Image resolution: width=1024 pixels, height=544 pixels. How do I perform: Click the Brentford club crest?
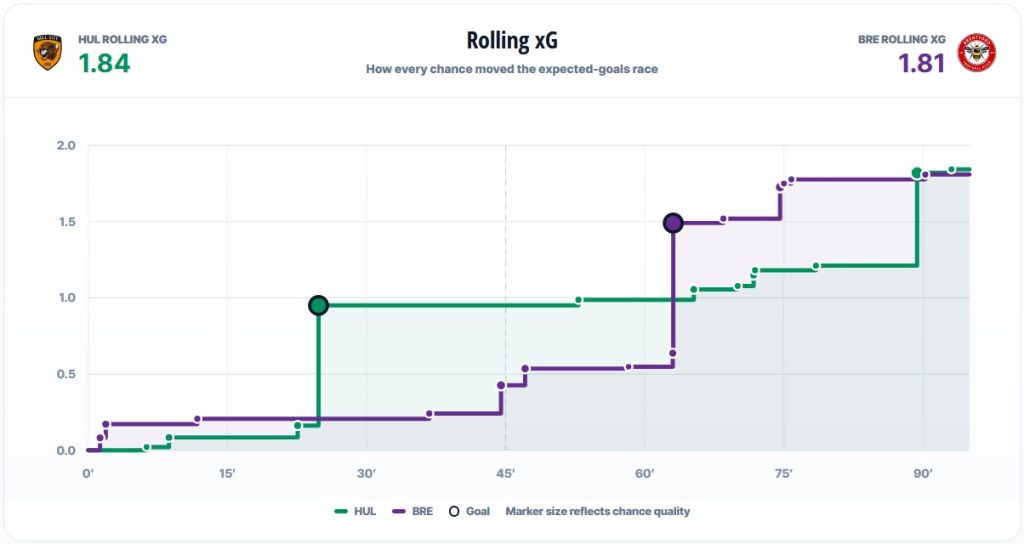point(976,53)
